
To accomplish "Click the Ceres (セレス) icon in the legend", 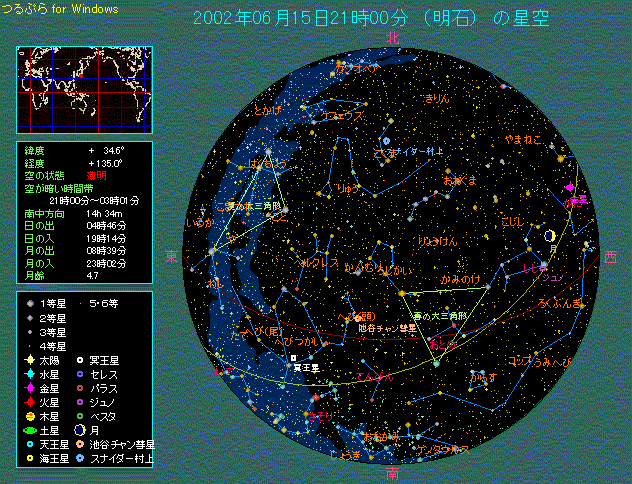I will tap(80, 374).
